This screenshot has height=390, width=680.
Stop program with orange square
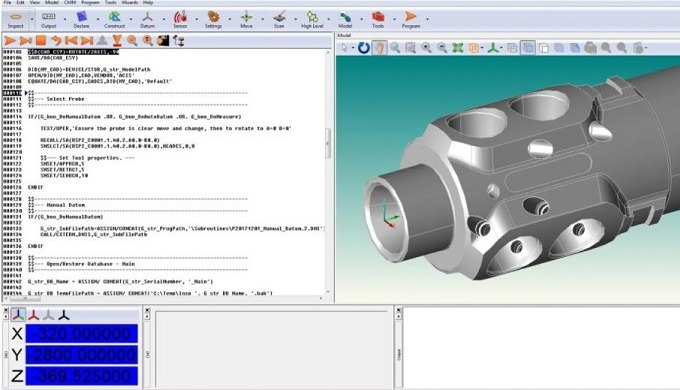coord(41,41)
